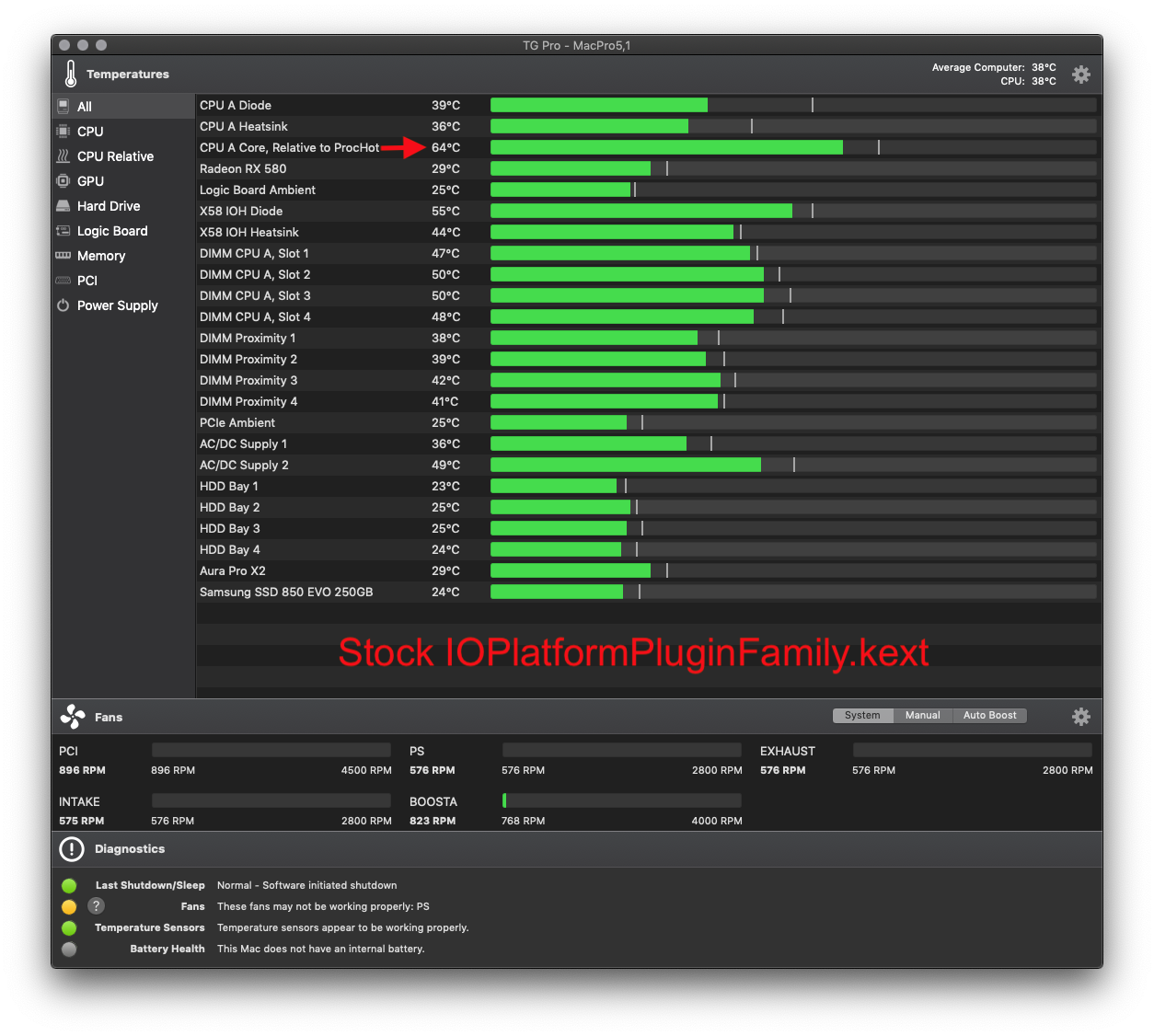Click the CPU A Diode temperature bar
Screen dimensions: 1154x1036
point(793,105)
